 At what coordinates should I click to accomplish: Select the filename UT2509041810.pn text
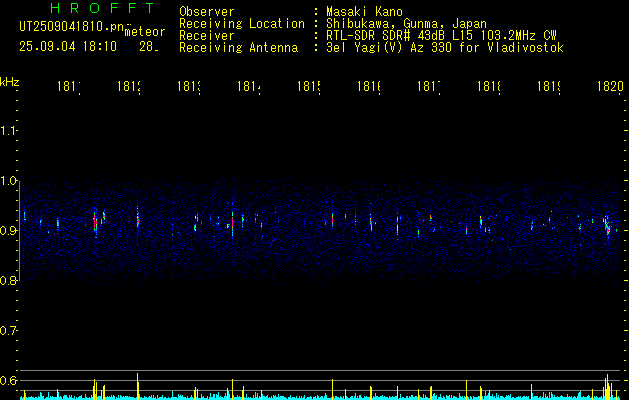click(x=72, y=27)
